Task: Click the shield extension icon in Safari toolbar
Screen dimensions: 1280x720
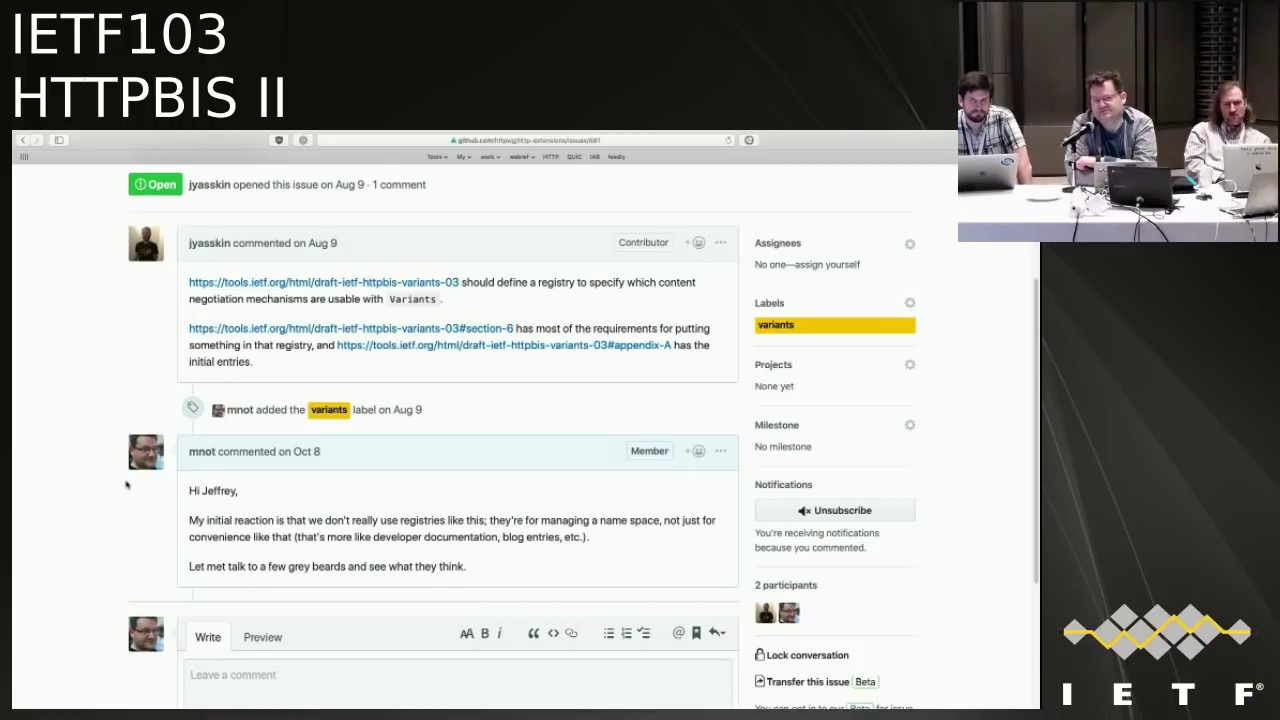Action: tap(279, 140)
